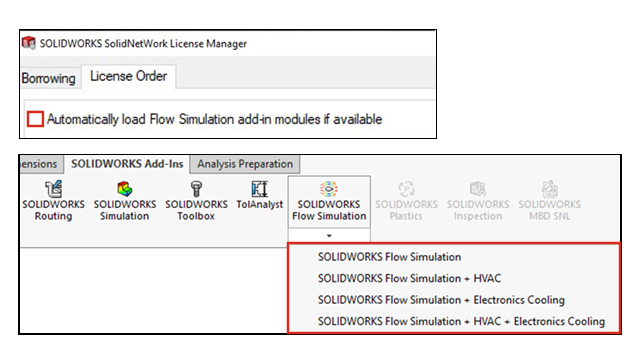640x360 pixels.
Task: Collapse the Flow Simulation dropdown arrow
Action: click(x=329, y=236)
